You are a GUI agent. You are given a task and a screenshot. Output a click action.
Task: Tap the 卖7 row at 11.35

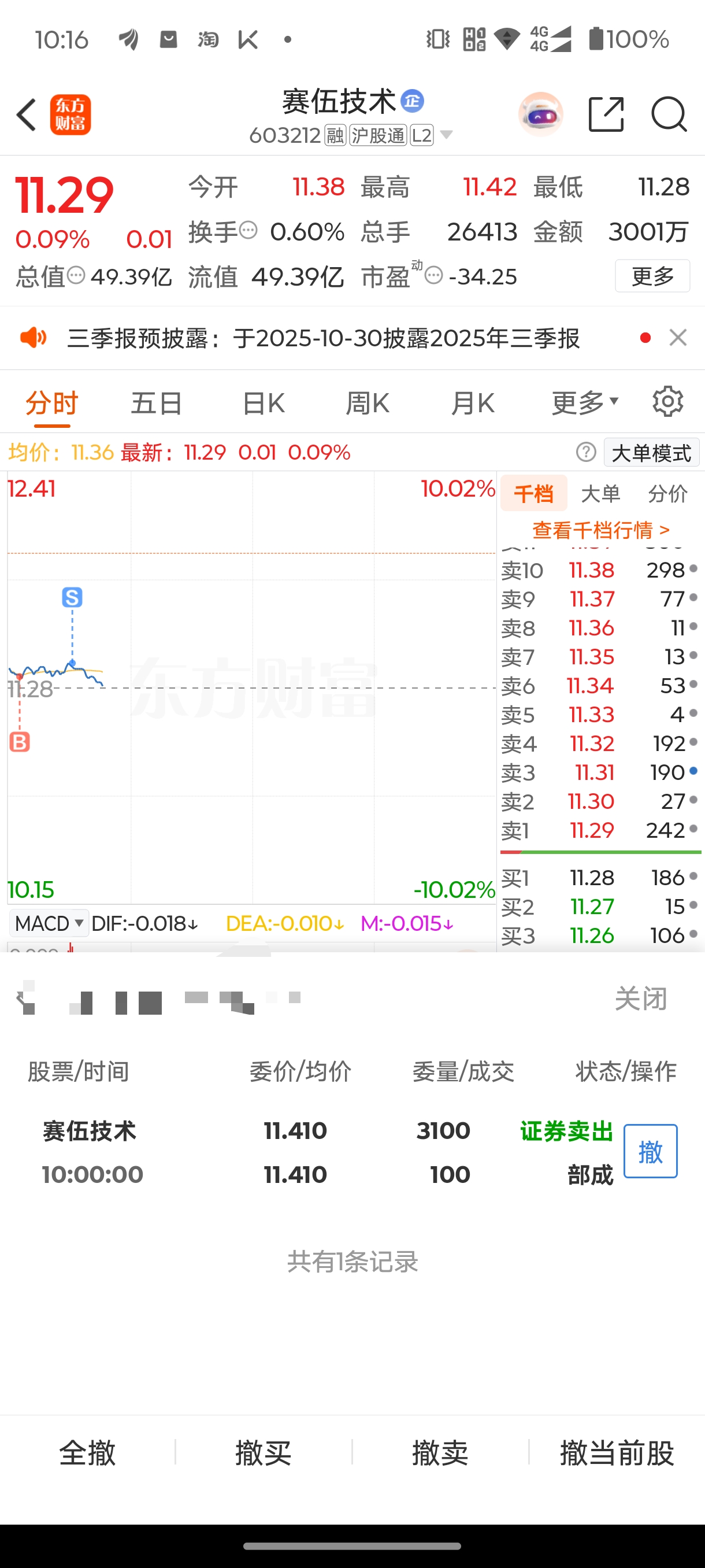tap(599, 657)
